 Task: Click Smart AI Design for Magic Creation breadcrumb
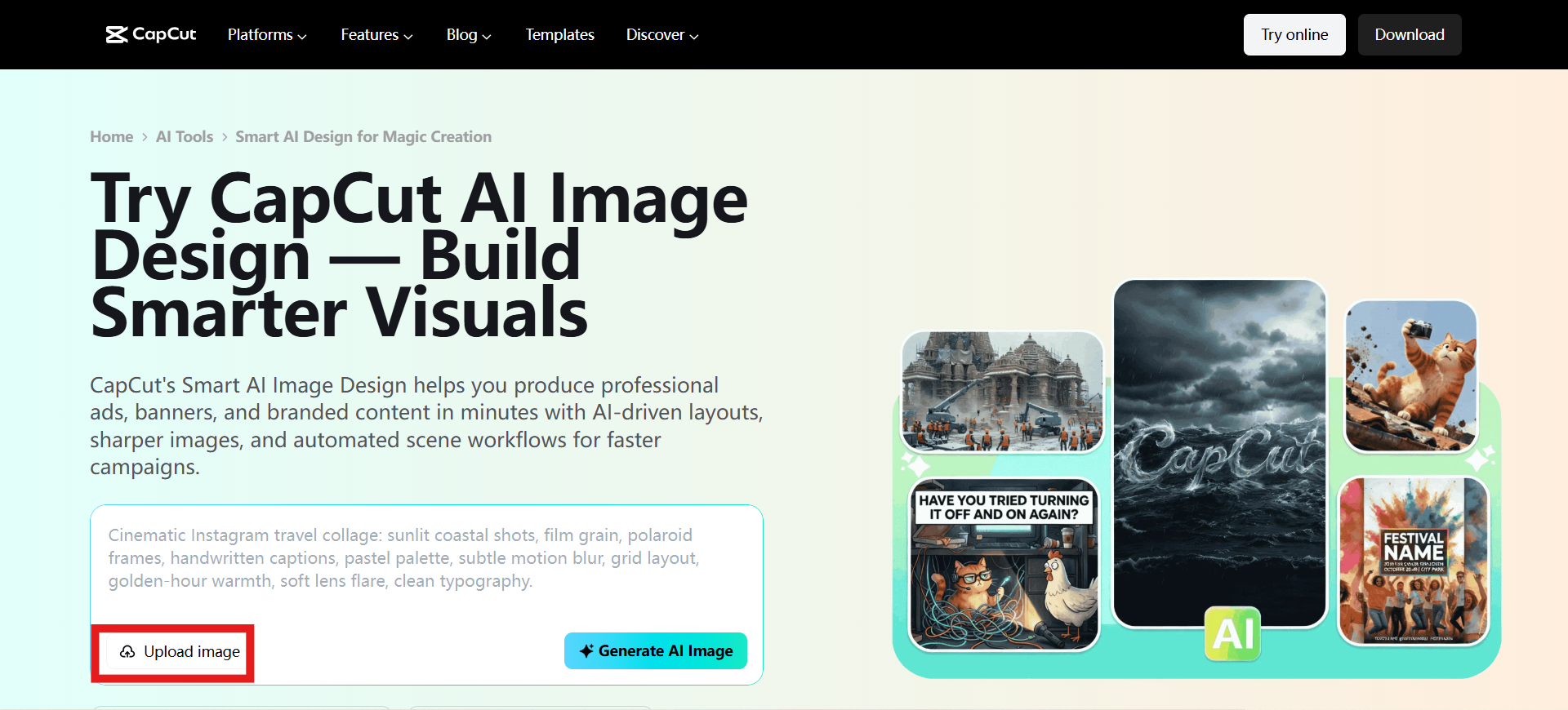point(363,136)
